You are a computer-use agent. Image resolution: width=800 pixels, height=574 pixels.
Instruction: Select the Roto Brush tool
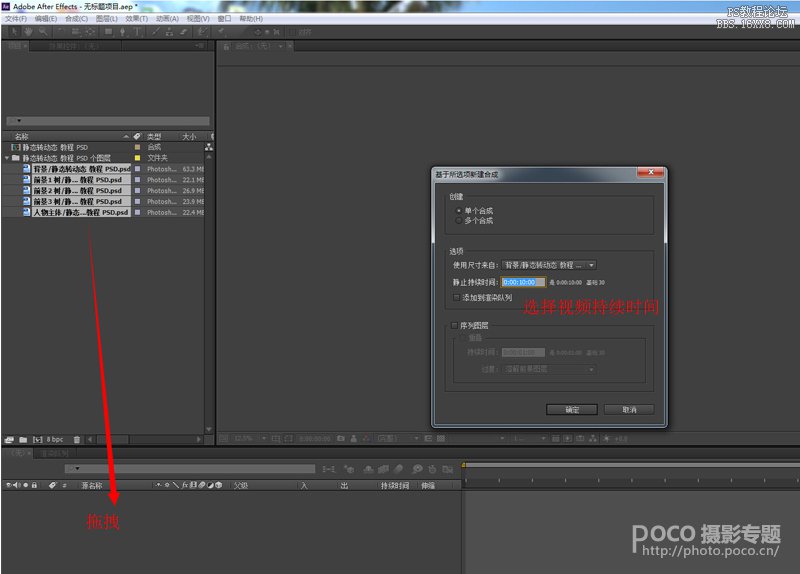(x=202, y=32)
